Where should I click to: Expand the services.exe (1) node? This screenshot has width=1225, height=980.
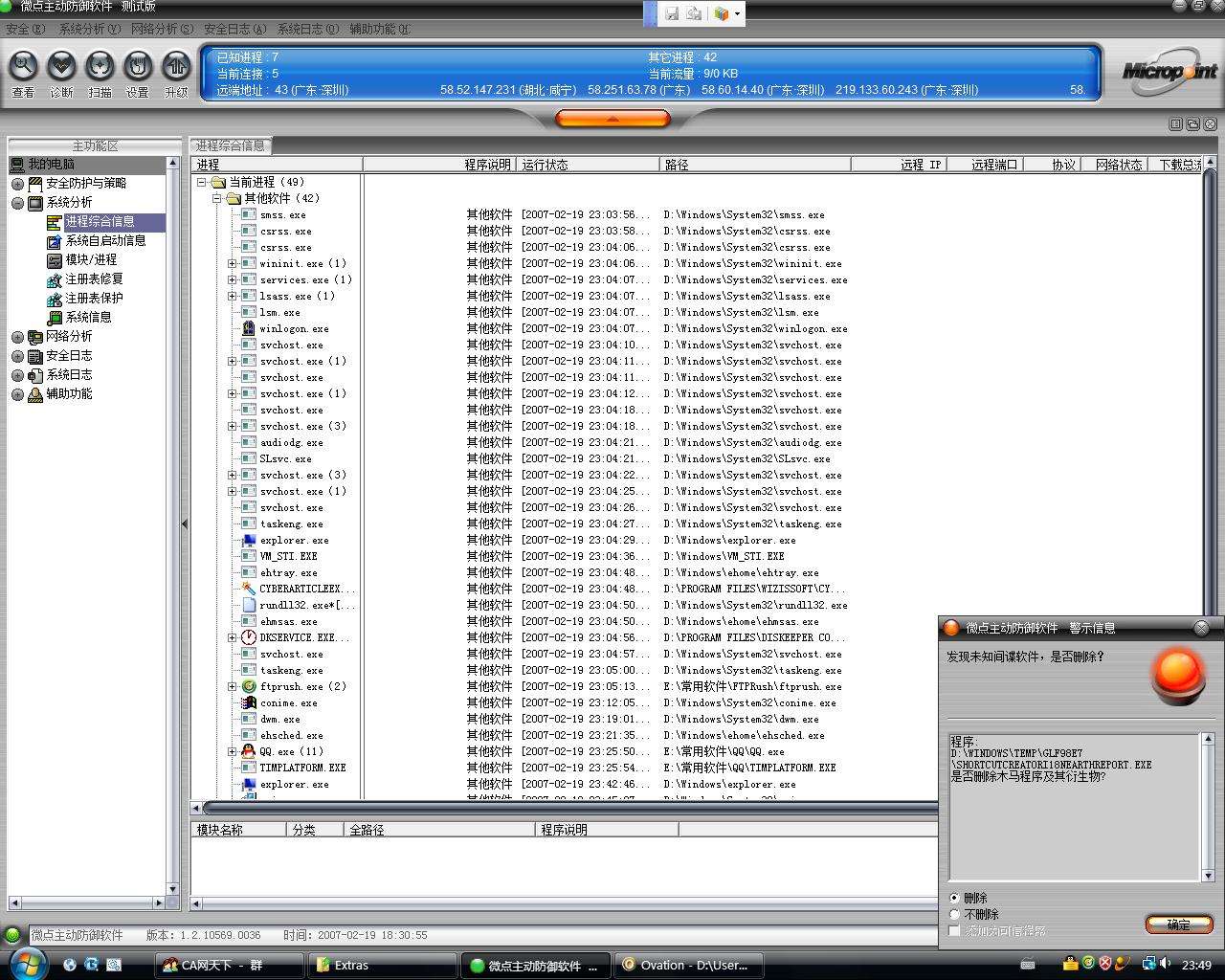tap(233, 279)
